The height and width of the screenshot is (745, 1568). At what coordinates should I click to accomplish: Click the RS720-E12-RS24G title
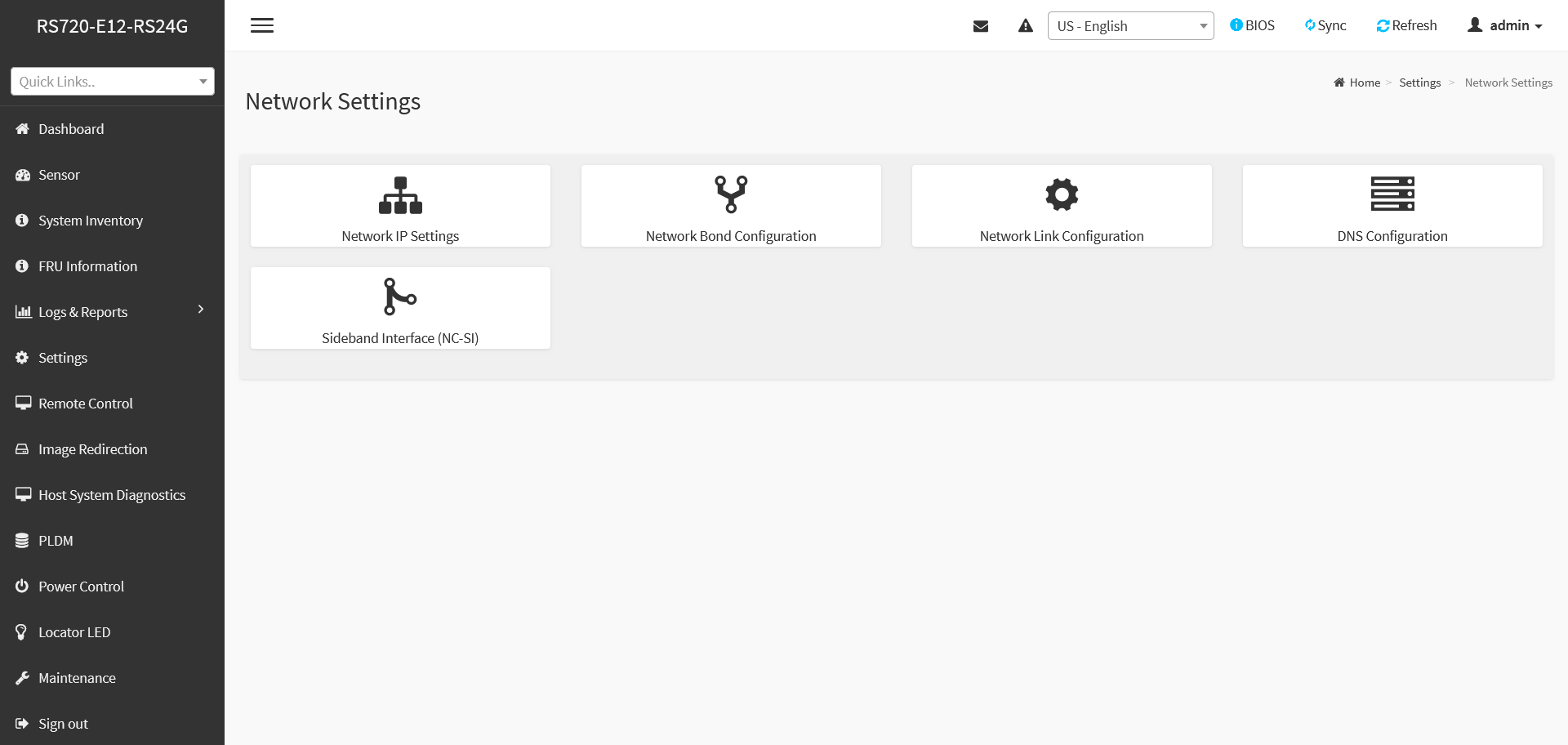(112, 26)
